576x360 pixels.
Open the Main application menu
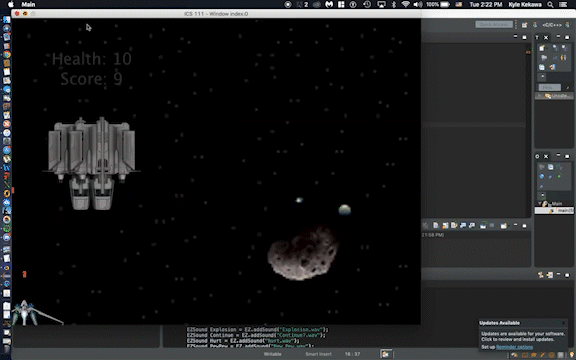[28, 4]
